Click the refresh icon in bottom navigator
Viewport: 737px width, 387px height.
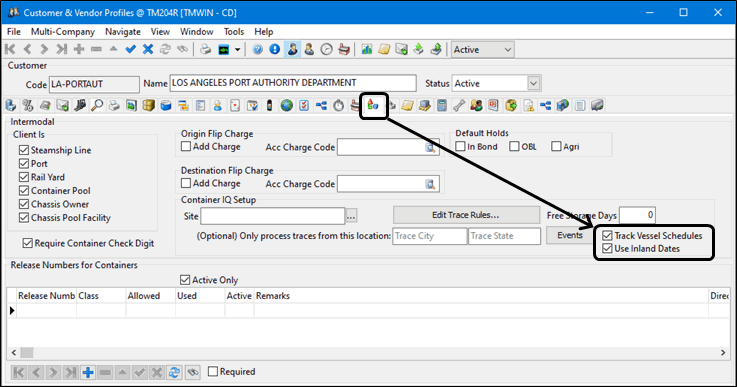[x=174, y=372]
